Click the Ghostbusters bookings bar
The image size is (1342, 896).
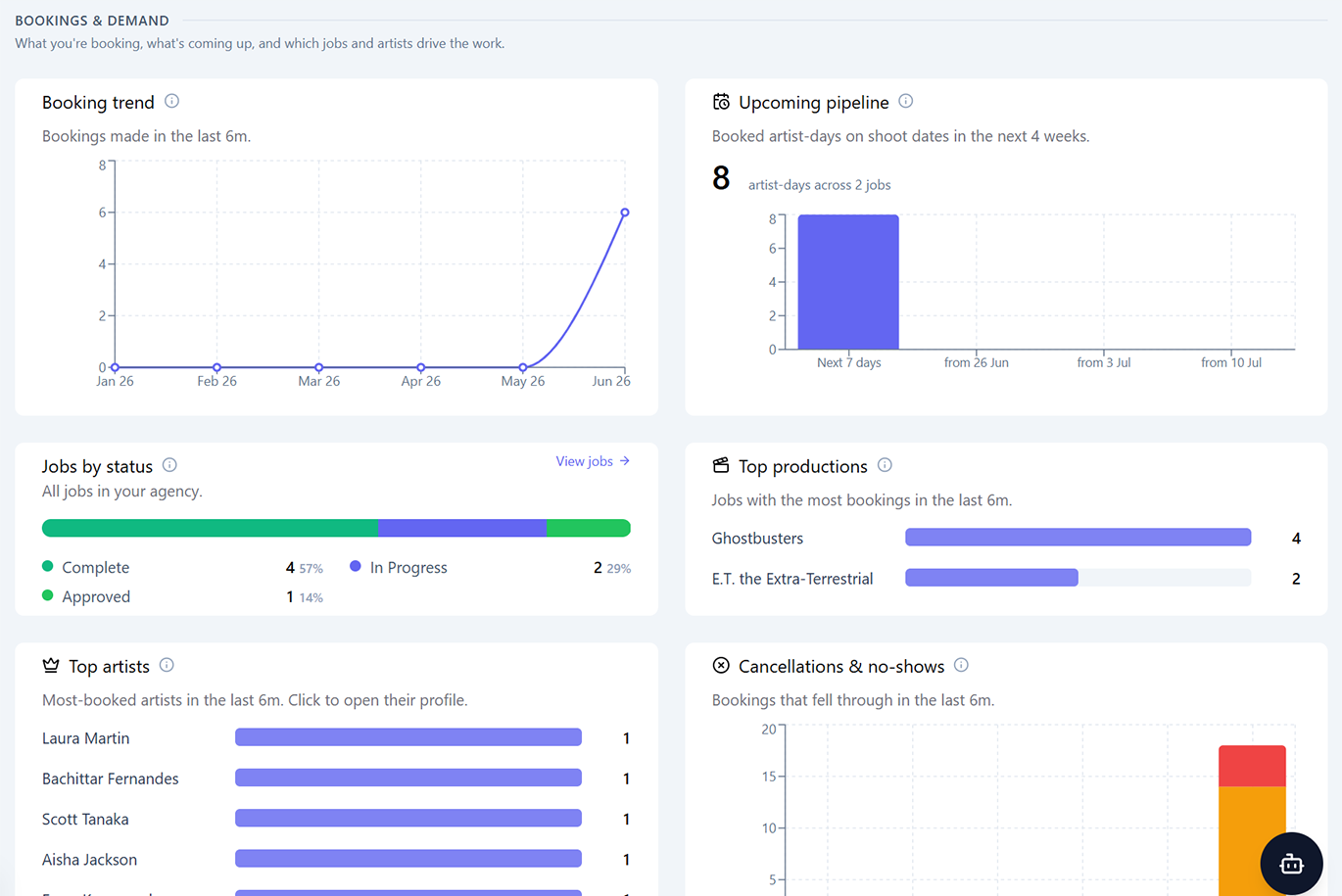tap(1078, 538)
